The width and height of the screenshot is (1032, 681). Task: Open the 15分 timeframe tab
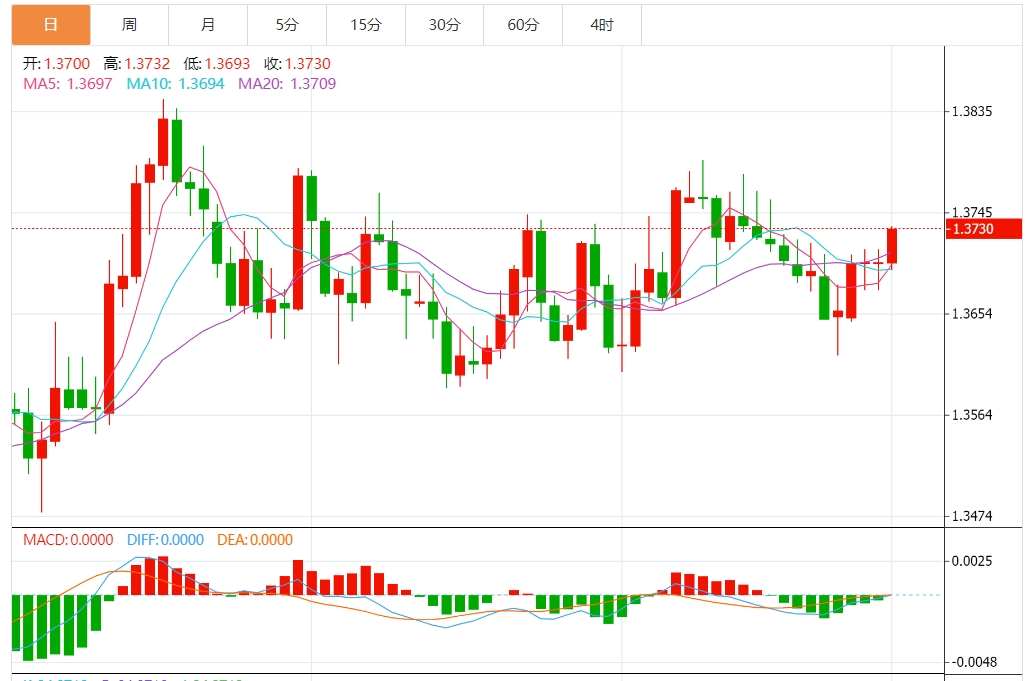(366, 25)
